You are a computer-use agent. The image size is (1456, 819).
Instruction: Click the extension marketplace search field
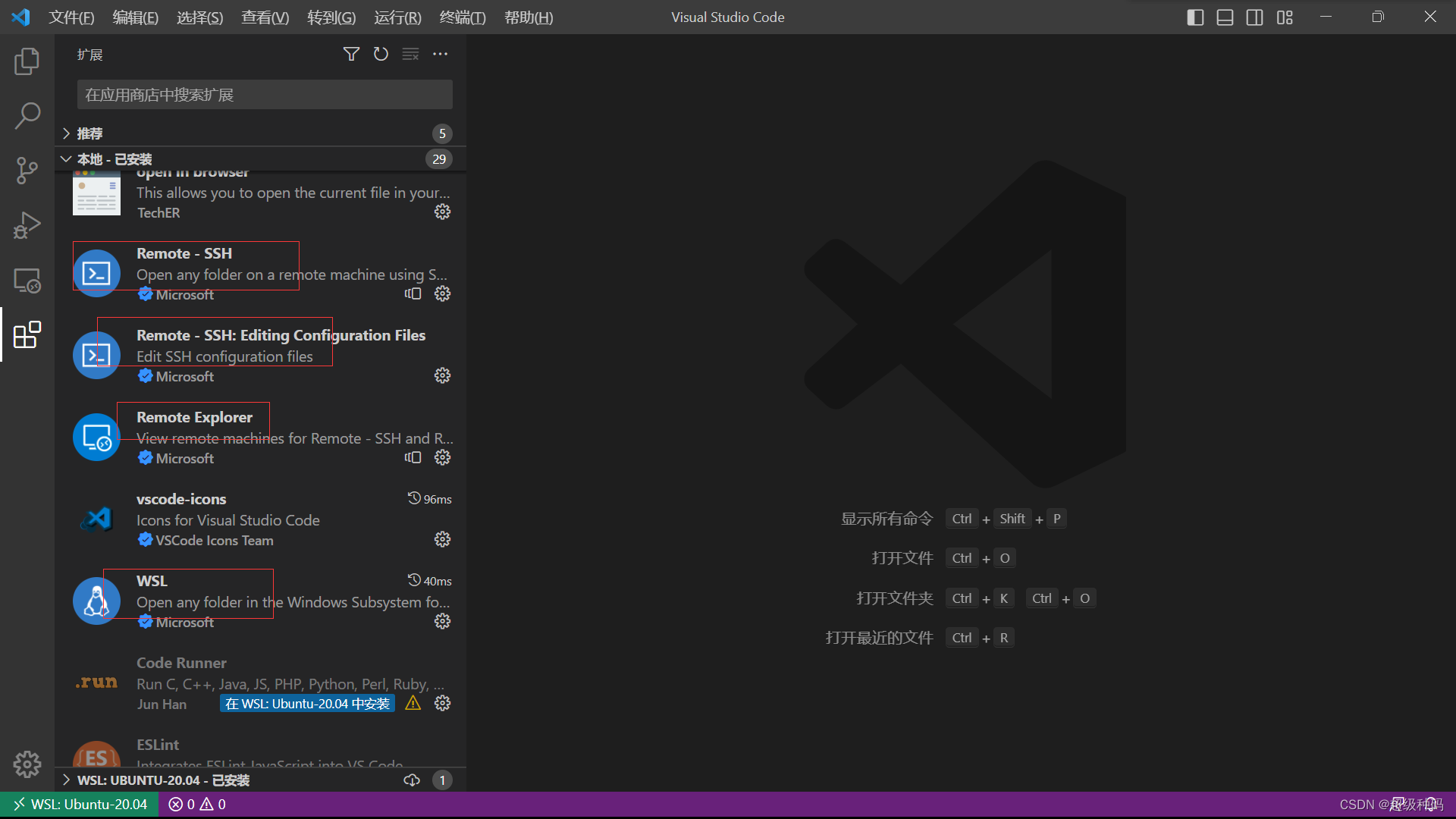pos(265,95)
